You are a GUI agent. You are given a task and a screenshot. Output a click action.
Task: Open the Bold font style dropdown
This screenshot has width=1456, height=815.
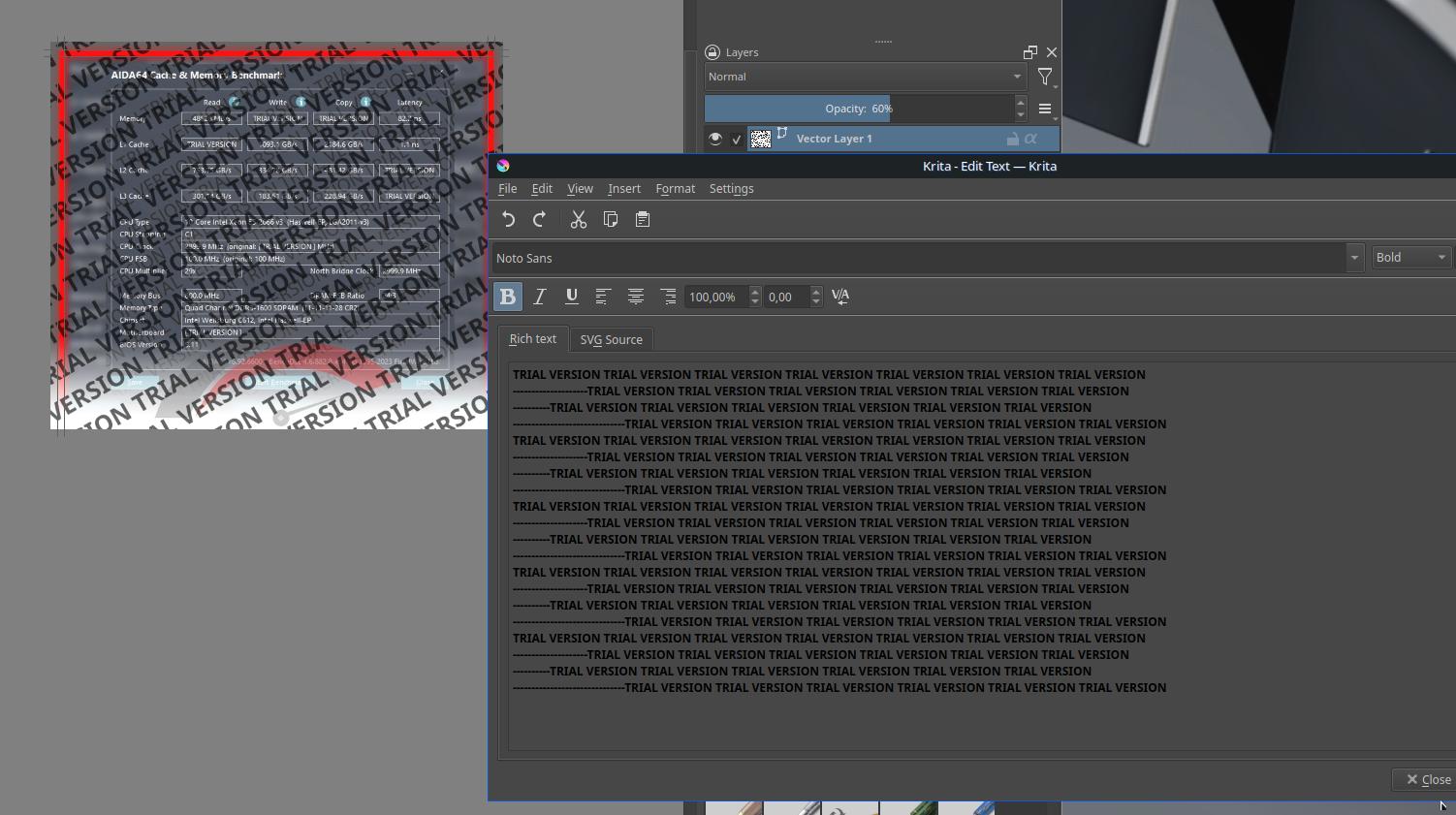coord(1411,258)
